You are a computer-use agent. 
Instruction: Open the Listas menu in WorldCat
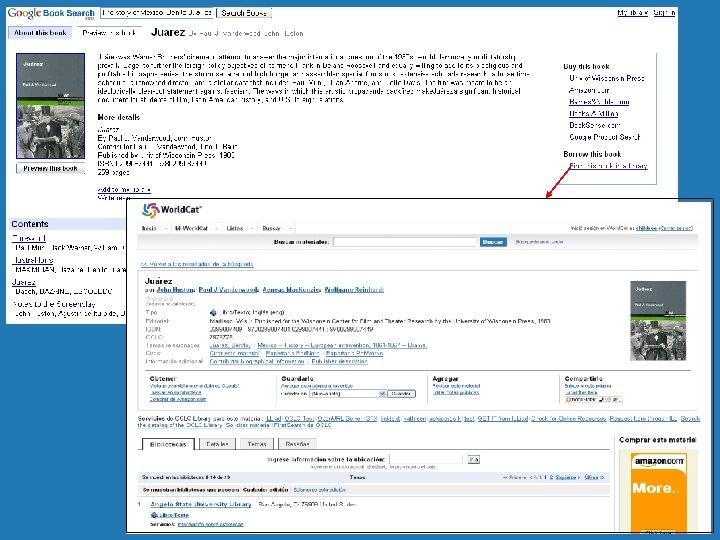[x=235, y=228]
